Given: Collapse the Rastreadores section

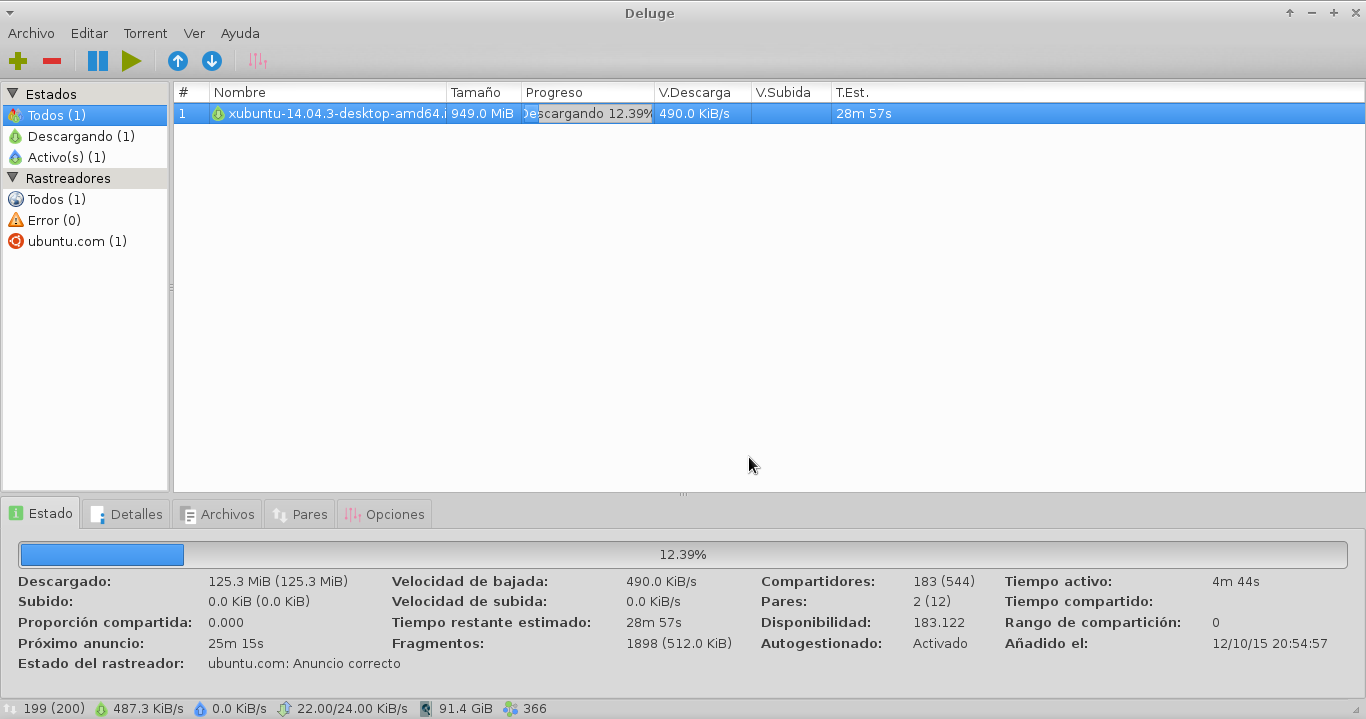Looking at the screenshot, I should [13, 178].
